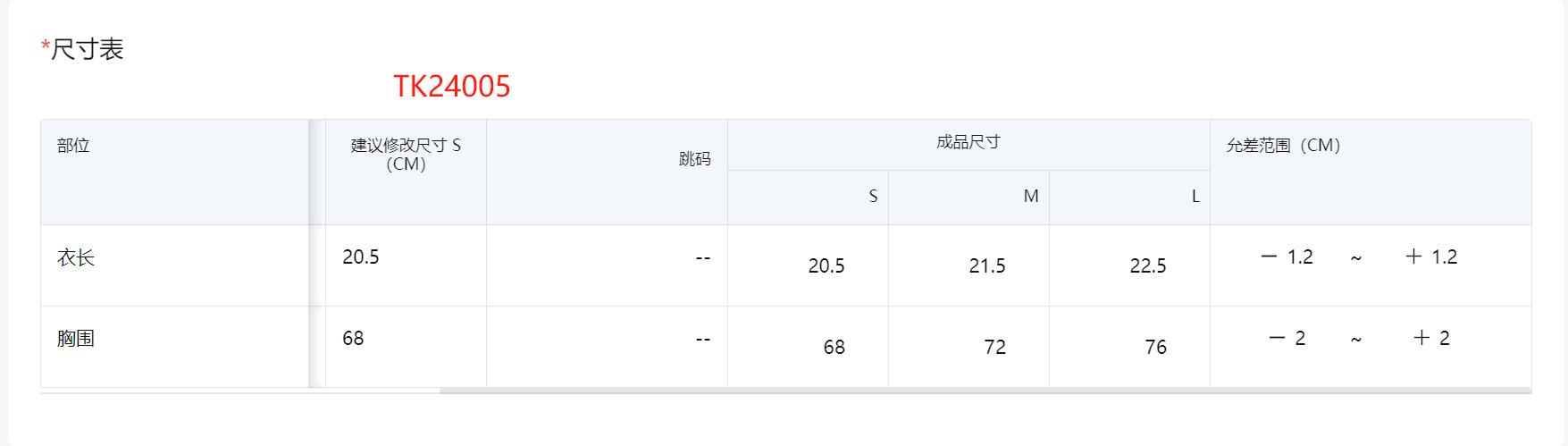
Task: Click the table's horizontal scrollbar
Action: (983, 391)
